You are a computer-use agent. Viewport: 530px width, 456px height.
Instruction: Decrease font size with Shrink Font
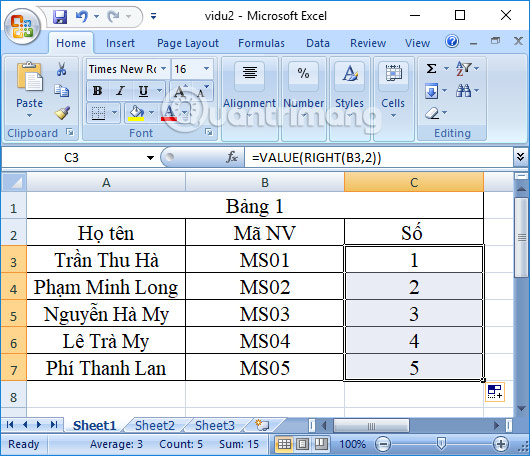tap(203, 91)
